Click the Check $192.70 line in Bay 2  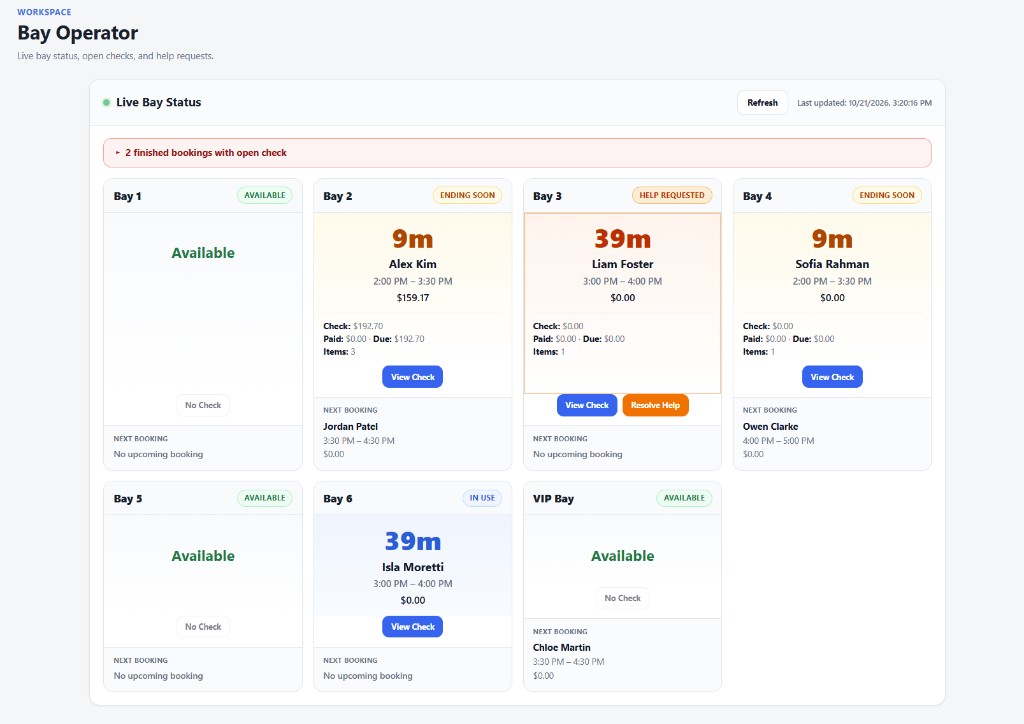click(x=353, y=326)
